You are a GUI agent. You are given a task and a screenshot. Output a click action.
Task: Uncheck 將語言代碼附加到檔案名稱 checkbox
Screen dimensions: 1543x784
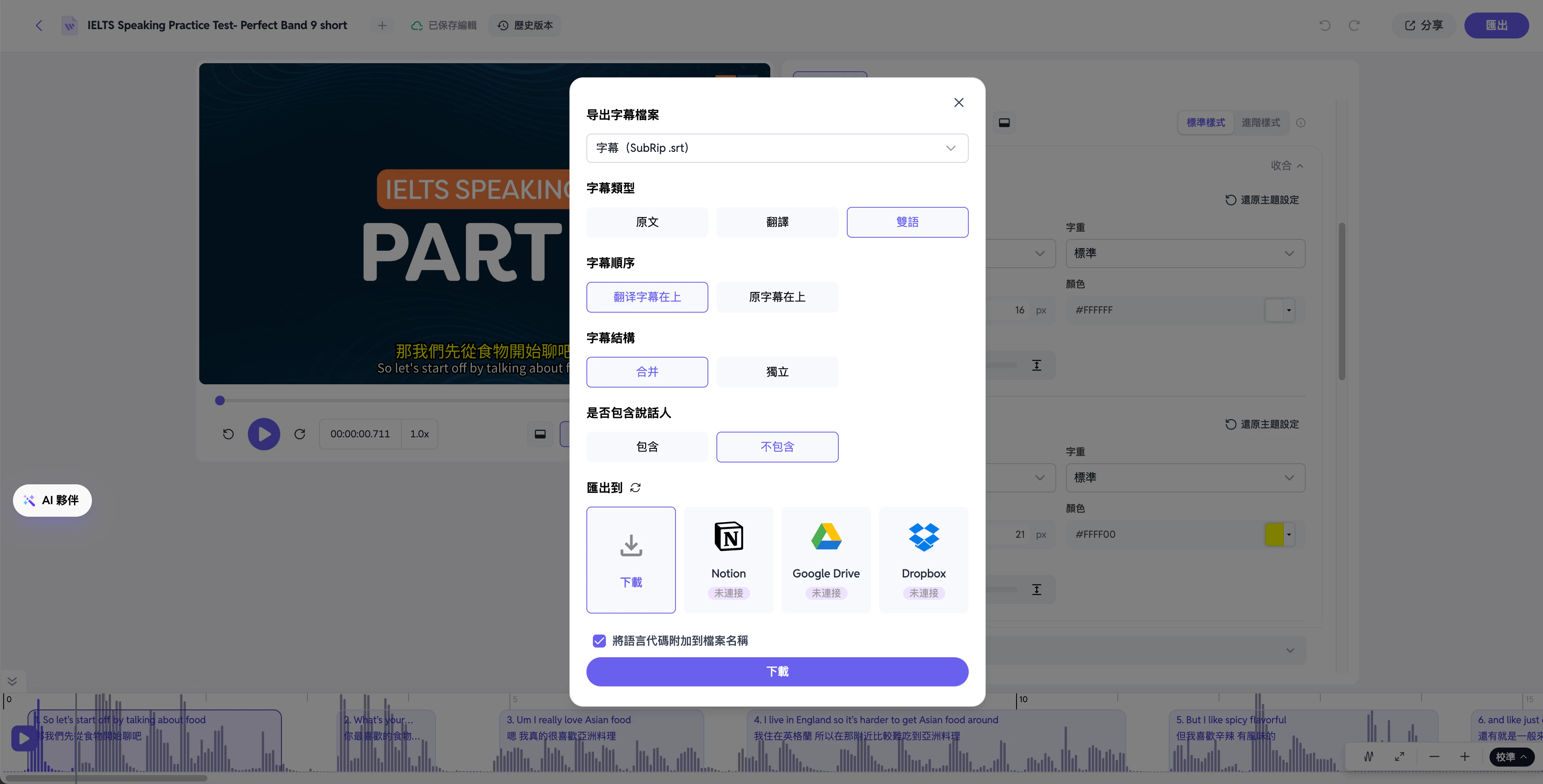tap(599, 641)
